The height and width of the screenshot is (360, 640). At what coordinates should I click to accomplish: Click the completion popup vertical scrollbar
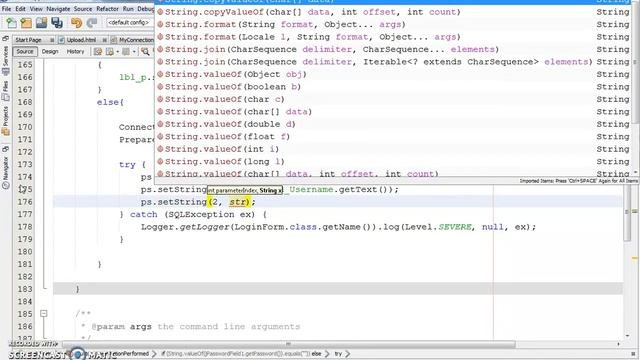[x=635, y=89]
